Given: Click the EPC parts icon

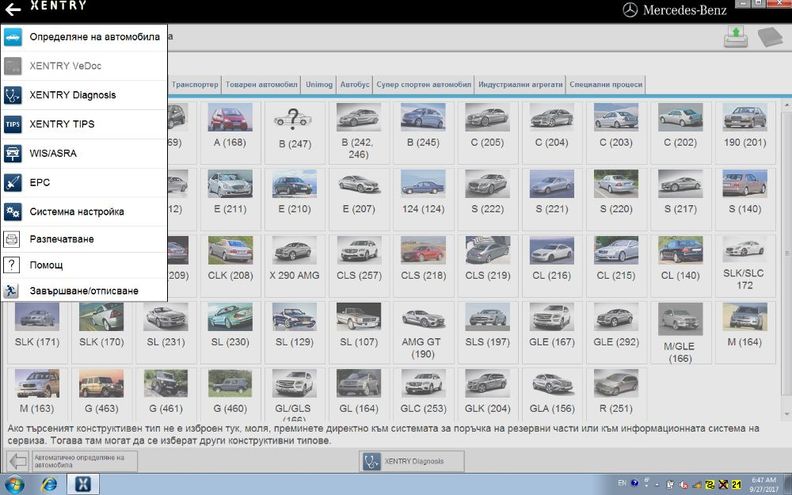Looking at the screenshot, I should (x=13, y=182).
